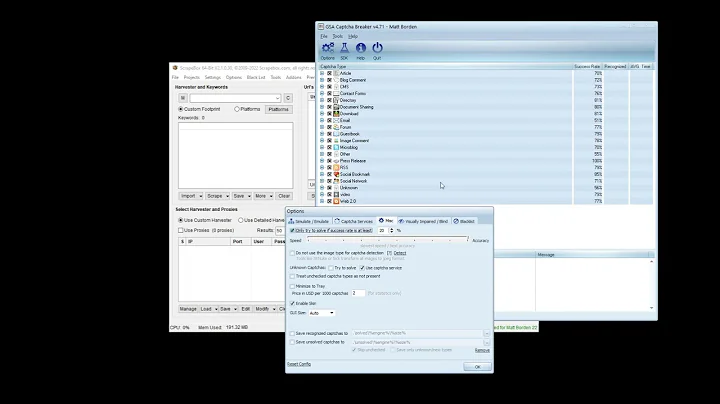Click the Clear button in ScrapeBox keywords
This screenshot has height=404, width=720.
[284, 196]
